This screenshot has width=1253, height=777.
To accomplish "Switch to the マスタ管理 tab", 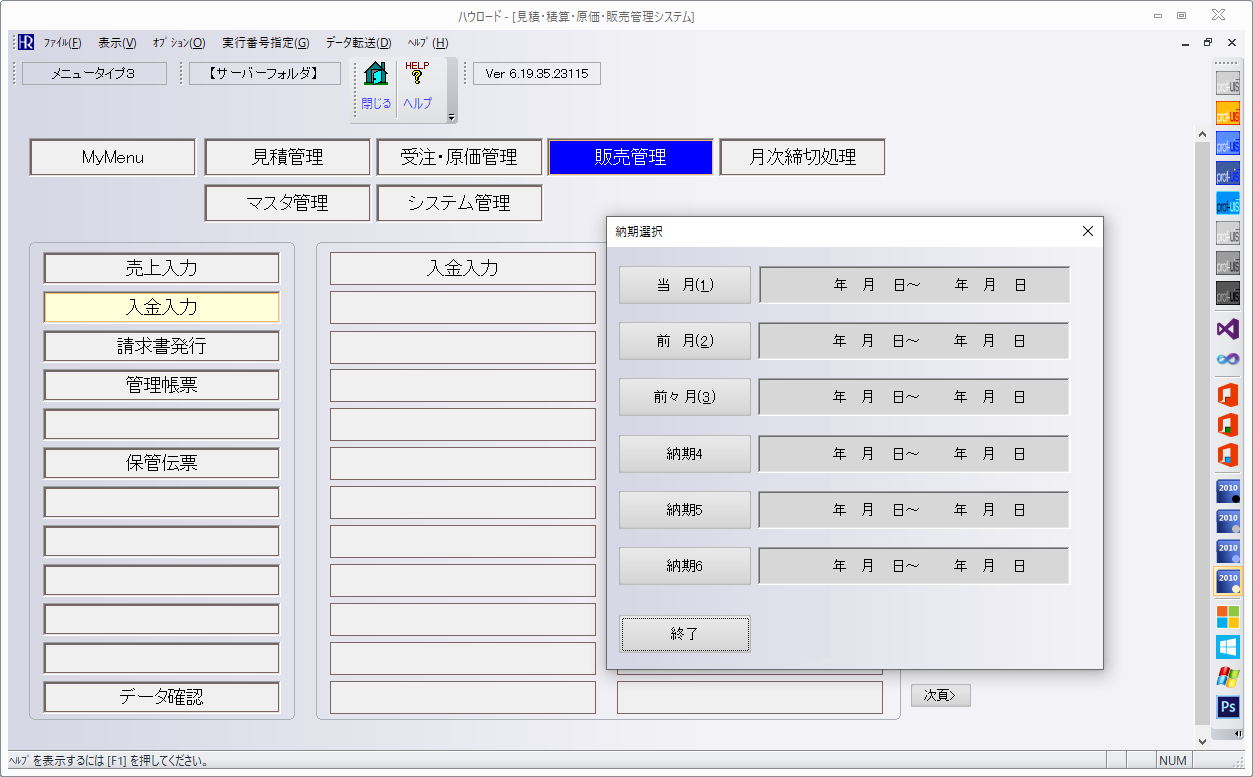I will 287,203.
